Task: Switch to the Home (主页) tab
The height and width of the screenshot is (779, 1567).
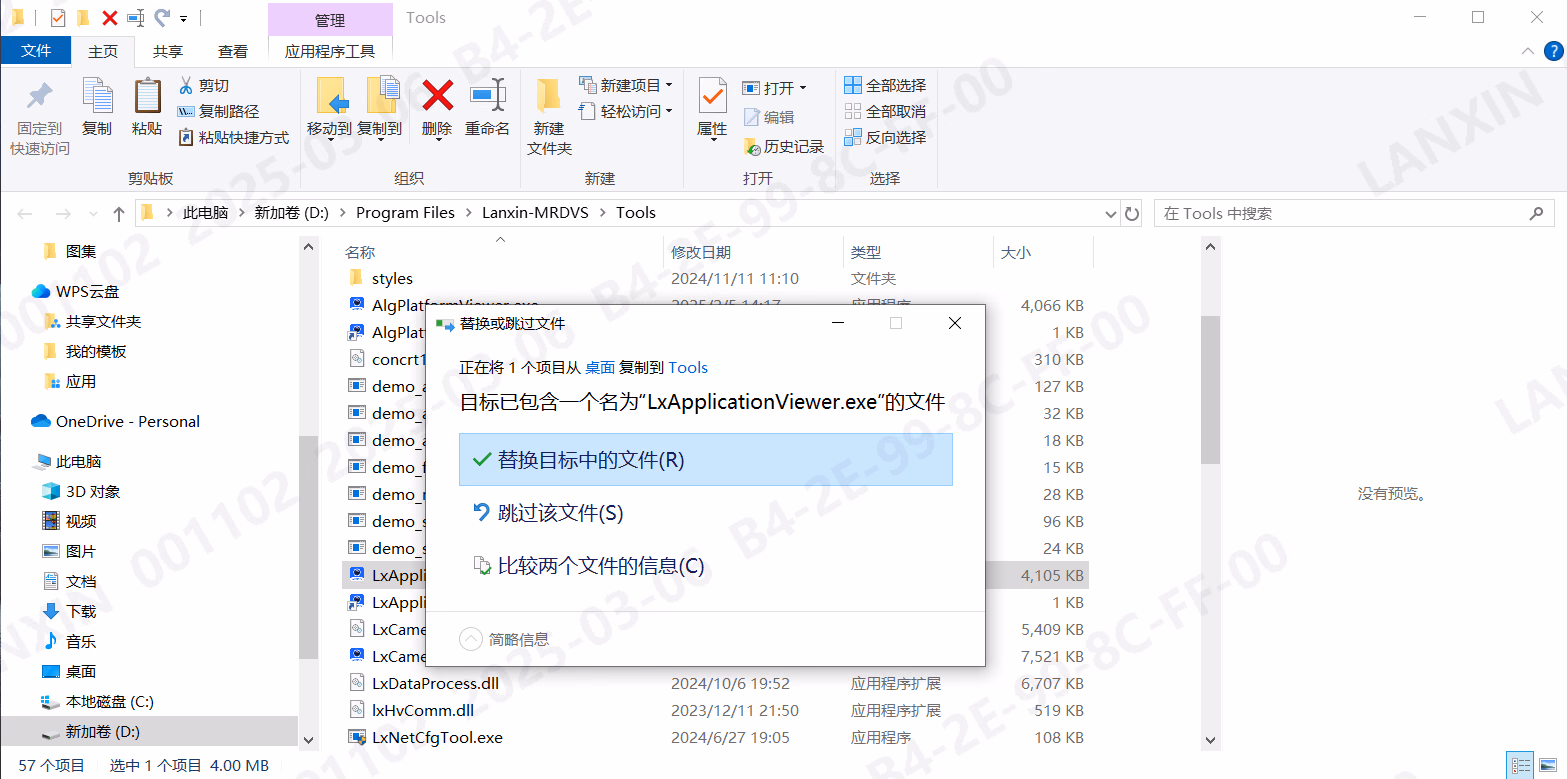Action: tap(103, 51)
